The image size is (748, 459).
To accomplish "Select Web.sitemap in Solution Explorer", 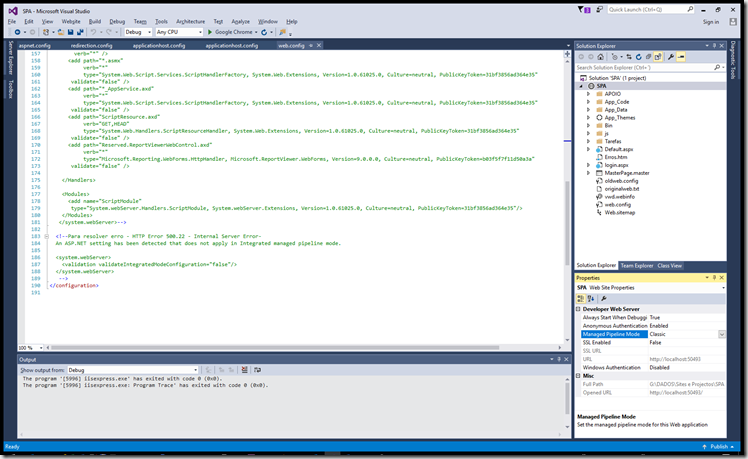I will [620, 212].
